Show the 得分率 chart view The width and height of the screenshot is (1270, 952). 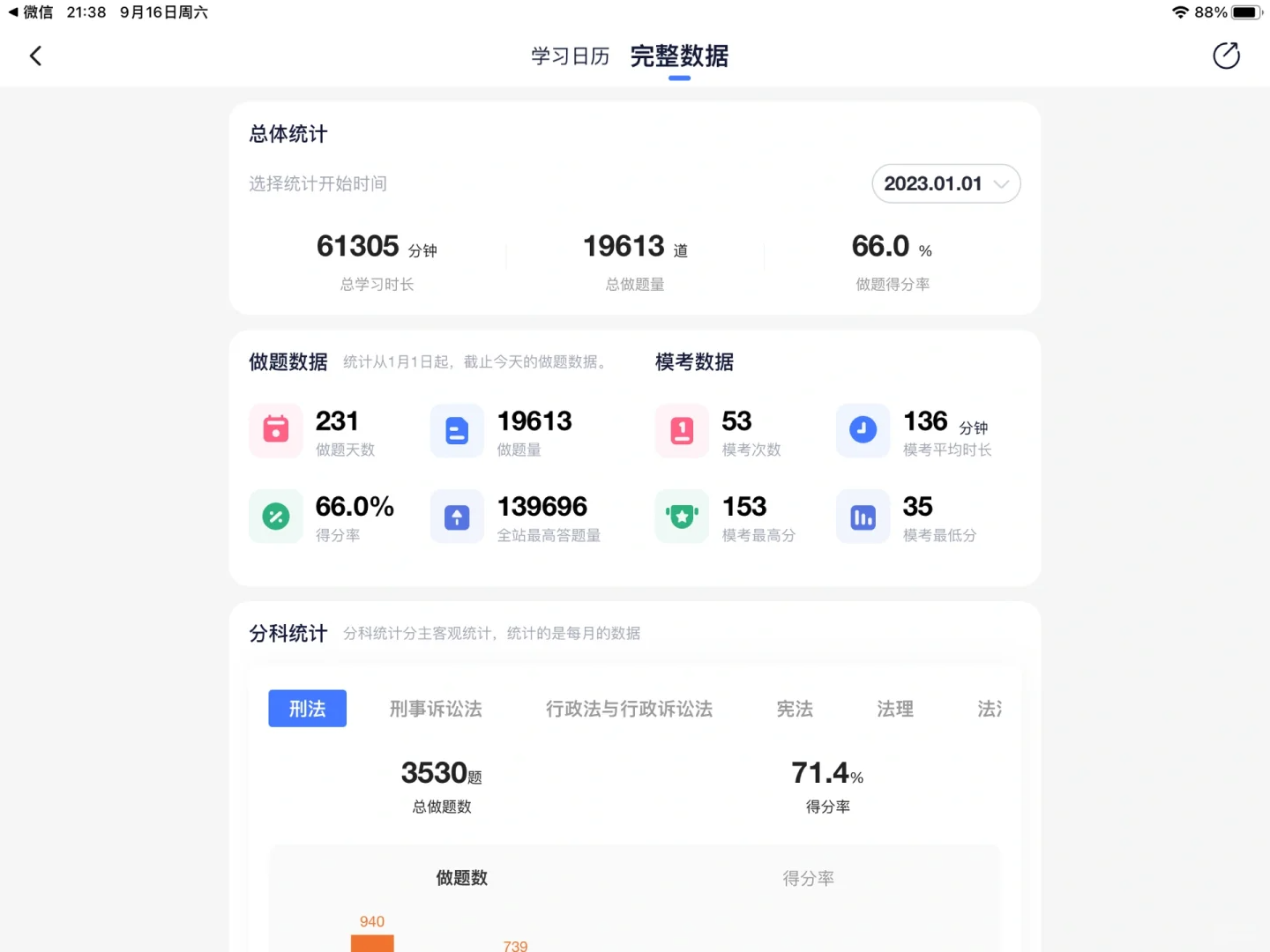point(809,878)
